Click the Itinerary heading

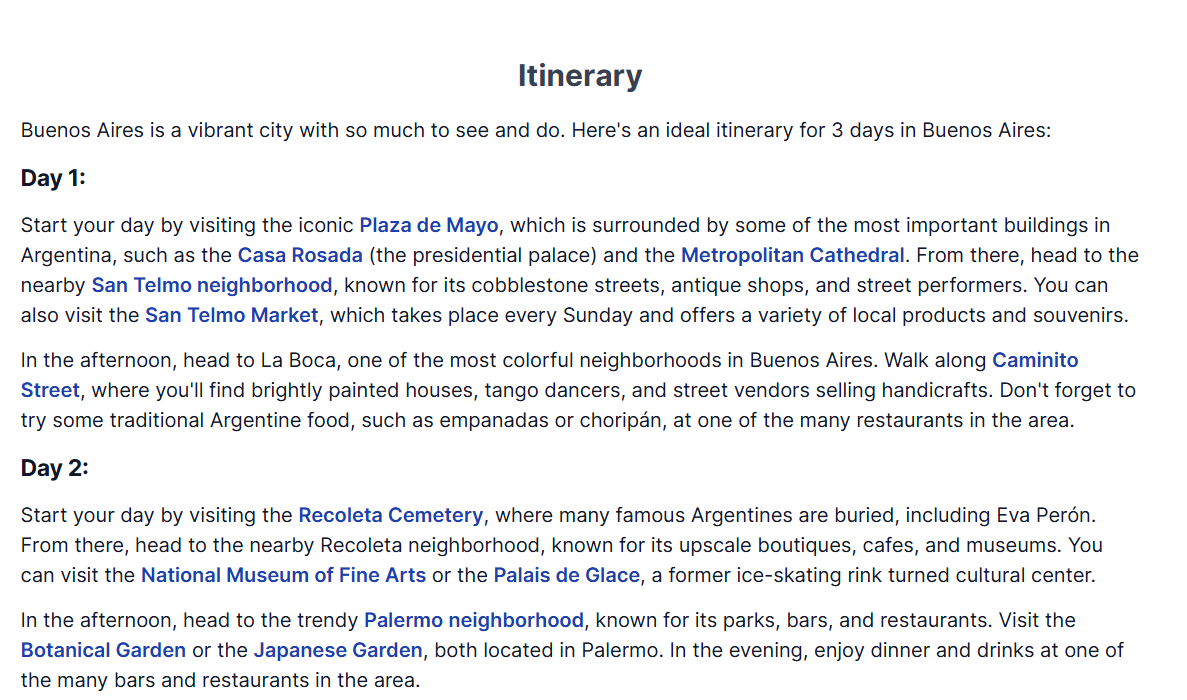(580, 76)
